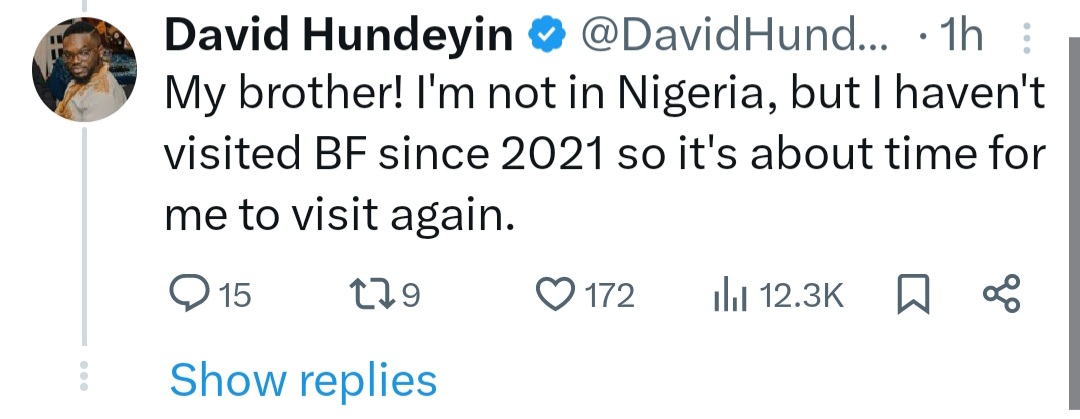This screenshot has height=419, width=1080.
Task: Open the share icon menu
Action: click(1000, 294)
